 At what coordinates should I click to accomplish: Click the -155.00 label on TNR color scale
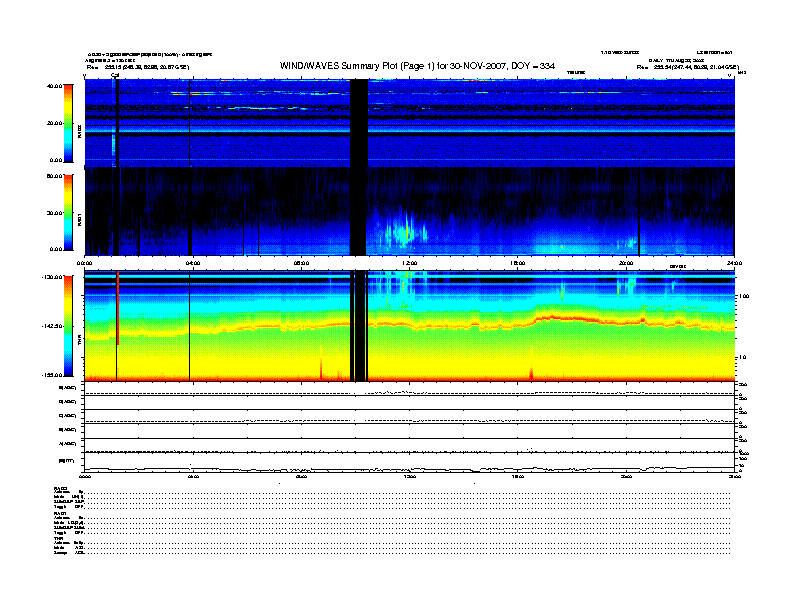[52, 375]
